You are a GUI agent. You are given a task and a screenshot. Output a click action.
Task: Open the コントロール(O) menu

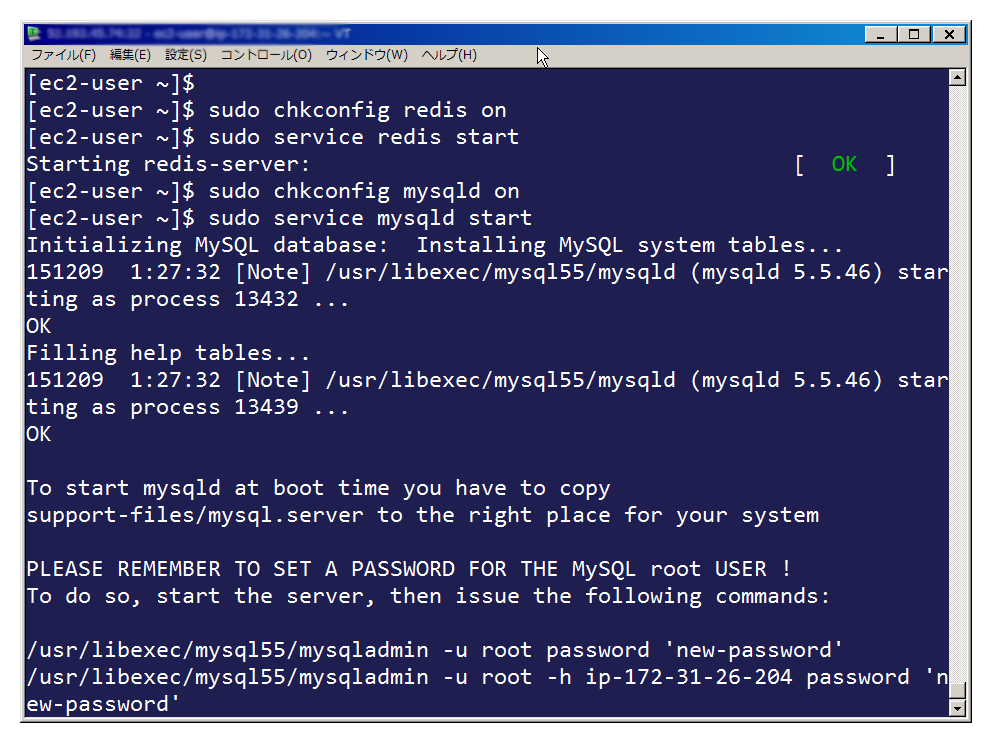(266, 55)
